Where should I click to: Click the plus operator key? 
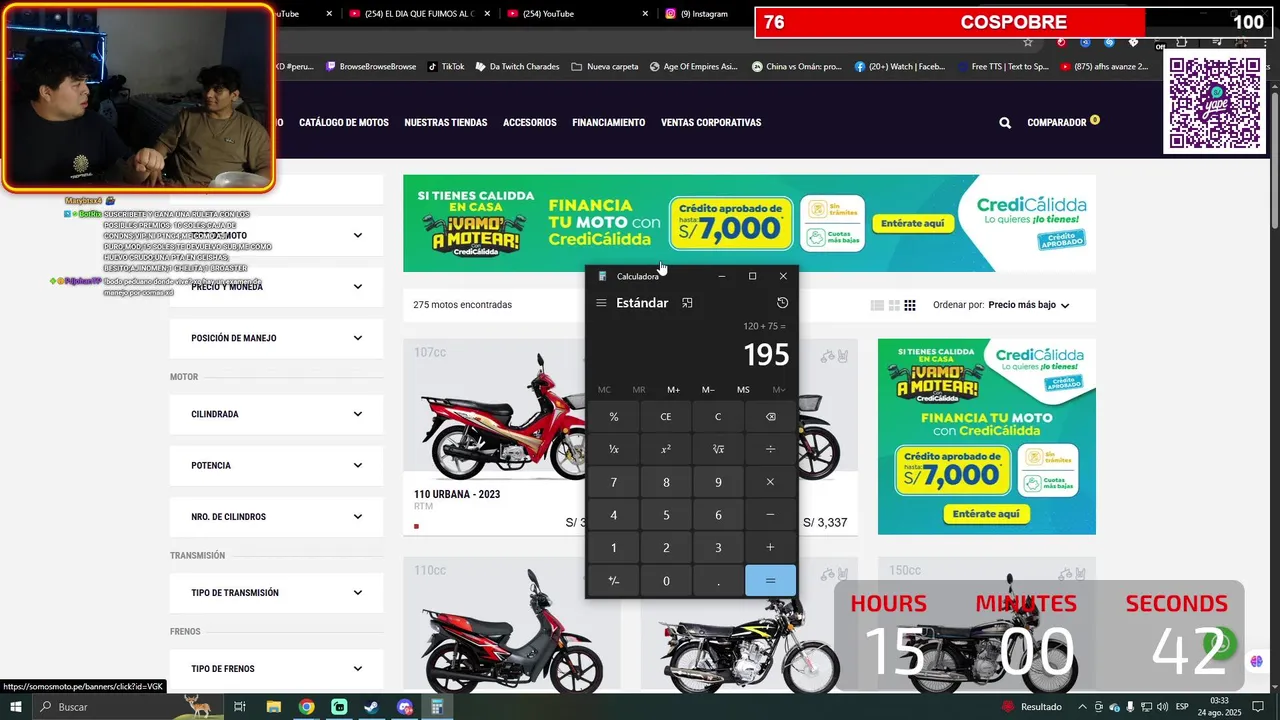coord(770,548)
